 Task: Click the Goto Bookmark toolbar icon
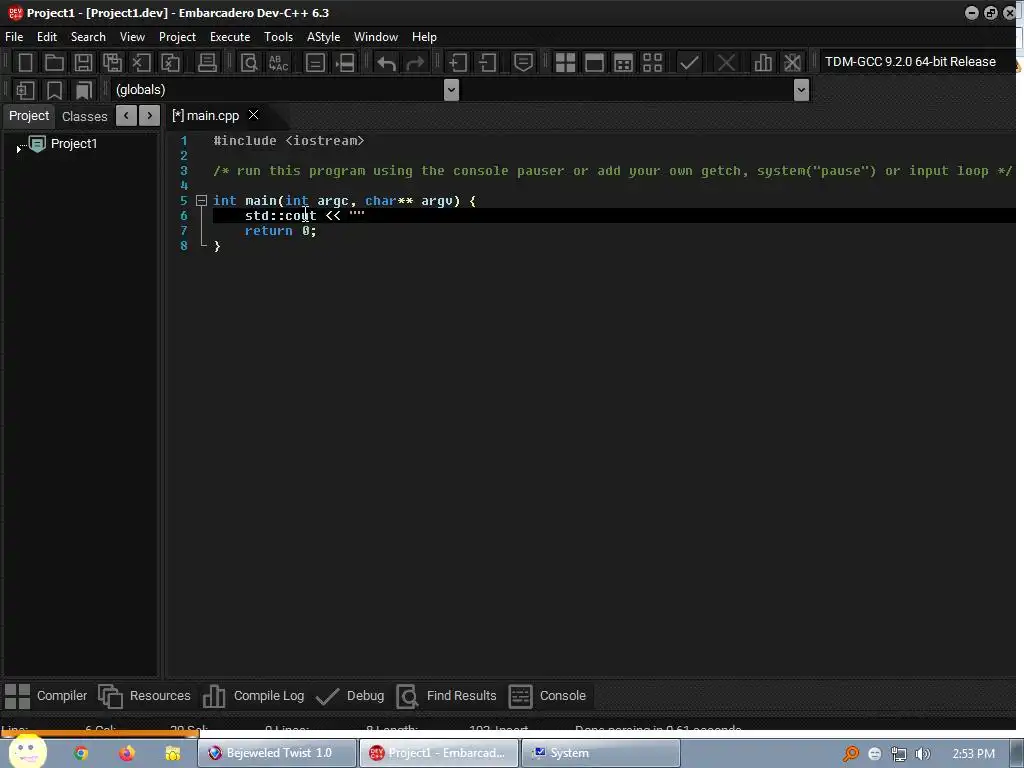pyautogui.click(x=83, y=90)
